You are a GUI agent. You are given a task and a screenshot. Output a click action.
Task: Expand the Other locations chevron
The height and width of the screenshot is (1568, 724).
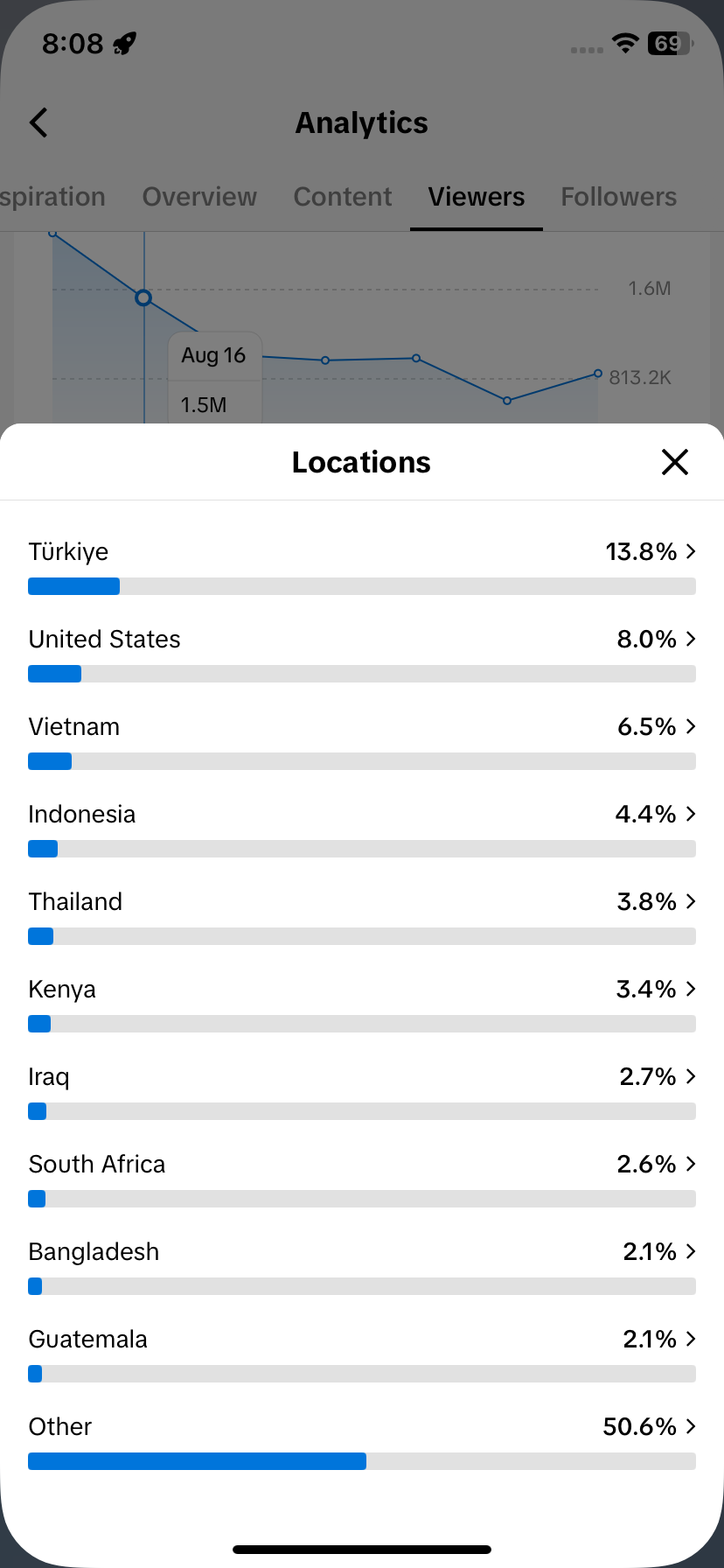tap(691, 1426)
